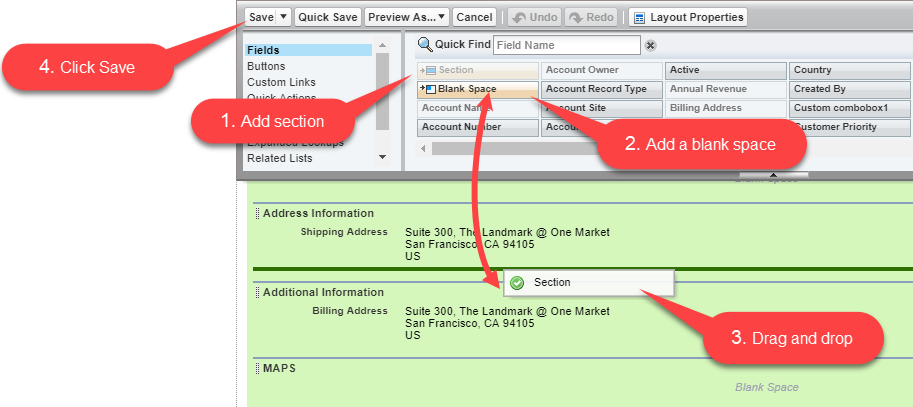Click the Quick Find magnifier icon
913x407 pixels.
pyautogui.click(x=425, y=45)
